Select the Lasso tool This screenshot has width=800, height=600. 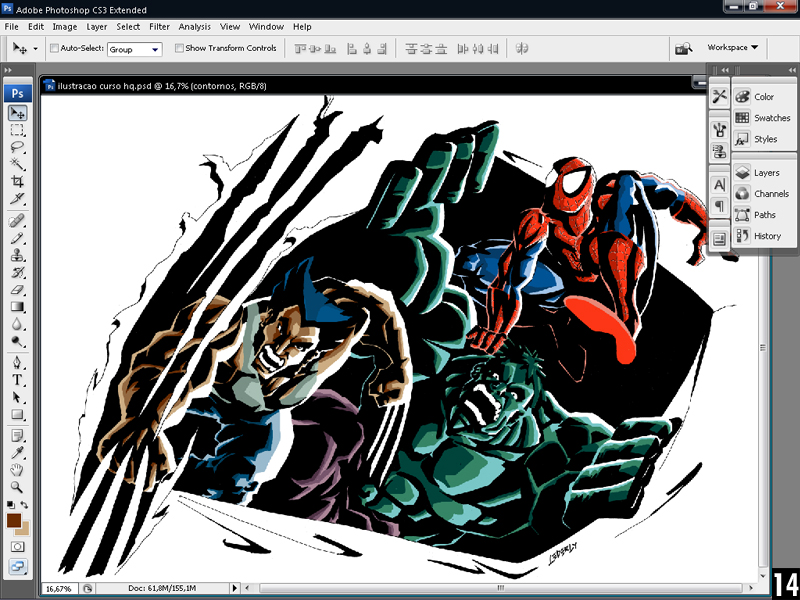18,146
